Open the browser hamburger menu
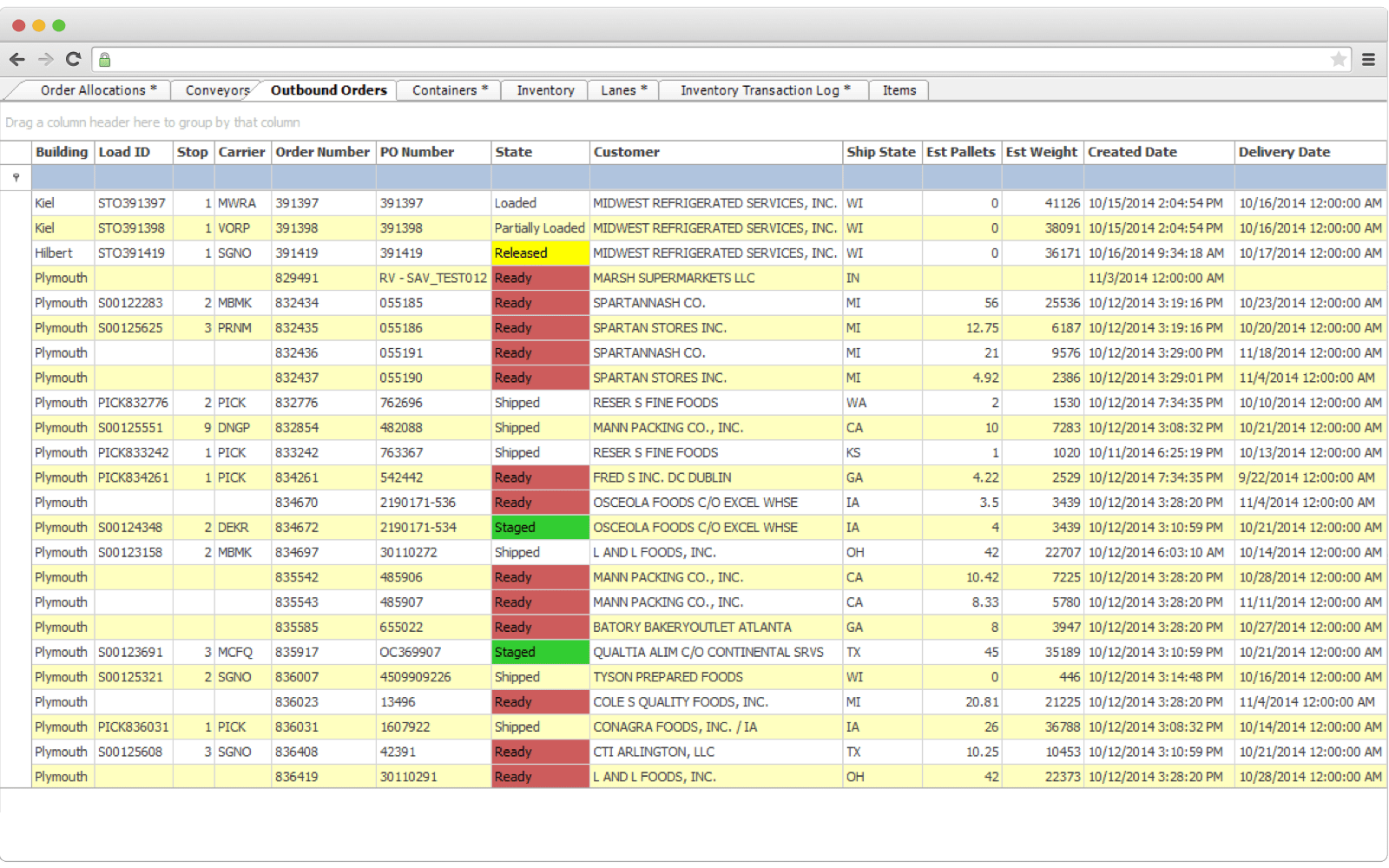Image resolution: width=1389 pixels, height=868 pixels. (1368, 59)
